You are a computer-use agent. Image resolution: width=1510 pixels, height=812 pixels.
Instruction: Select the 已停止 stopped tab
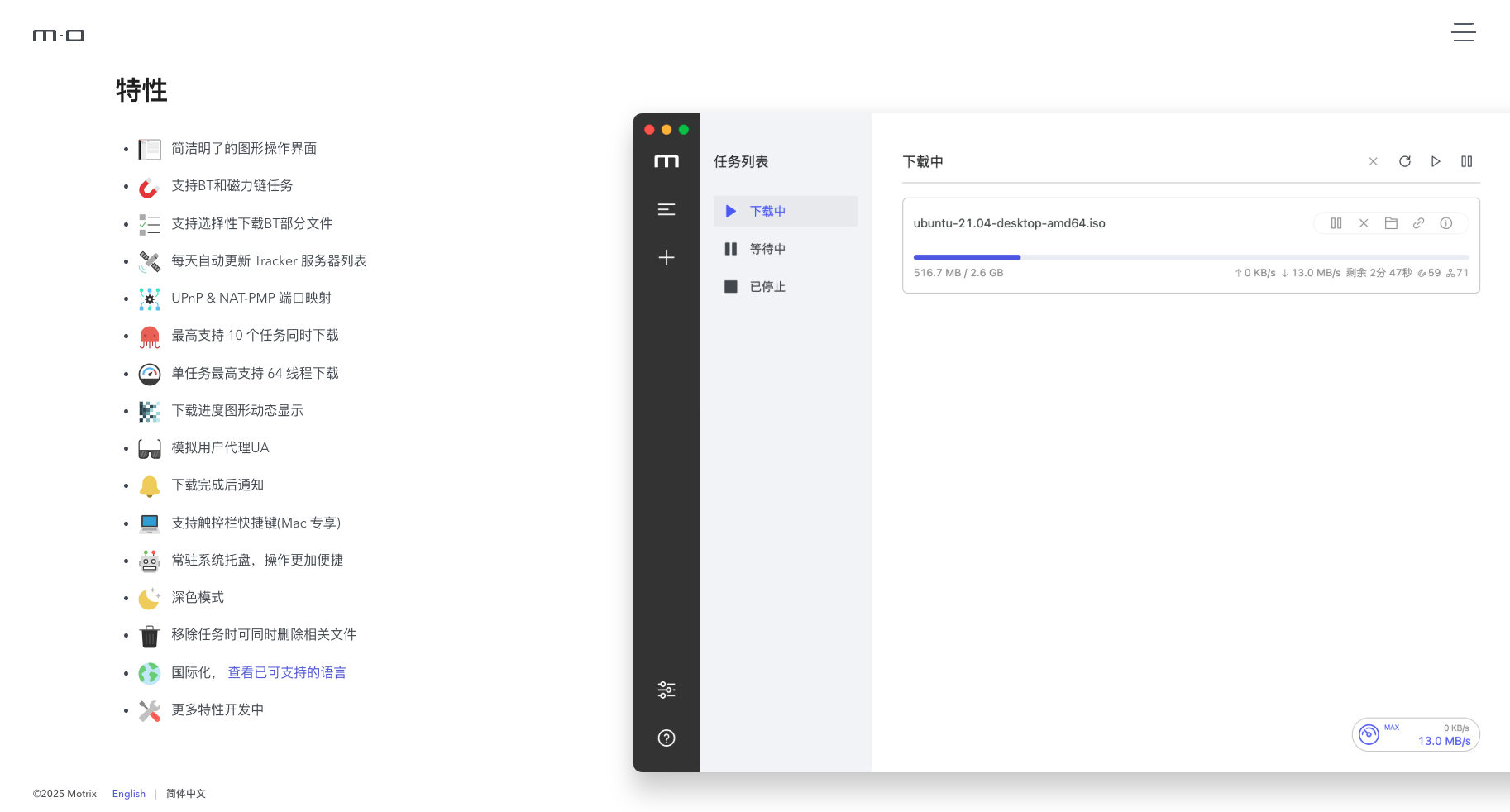786,287
